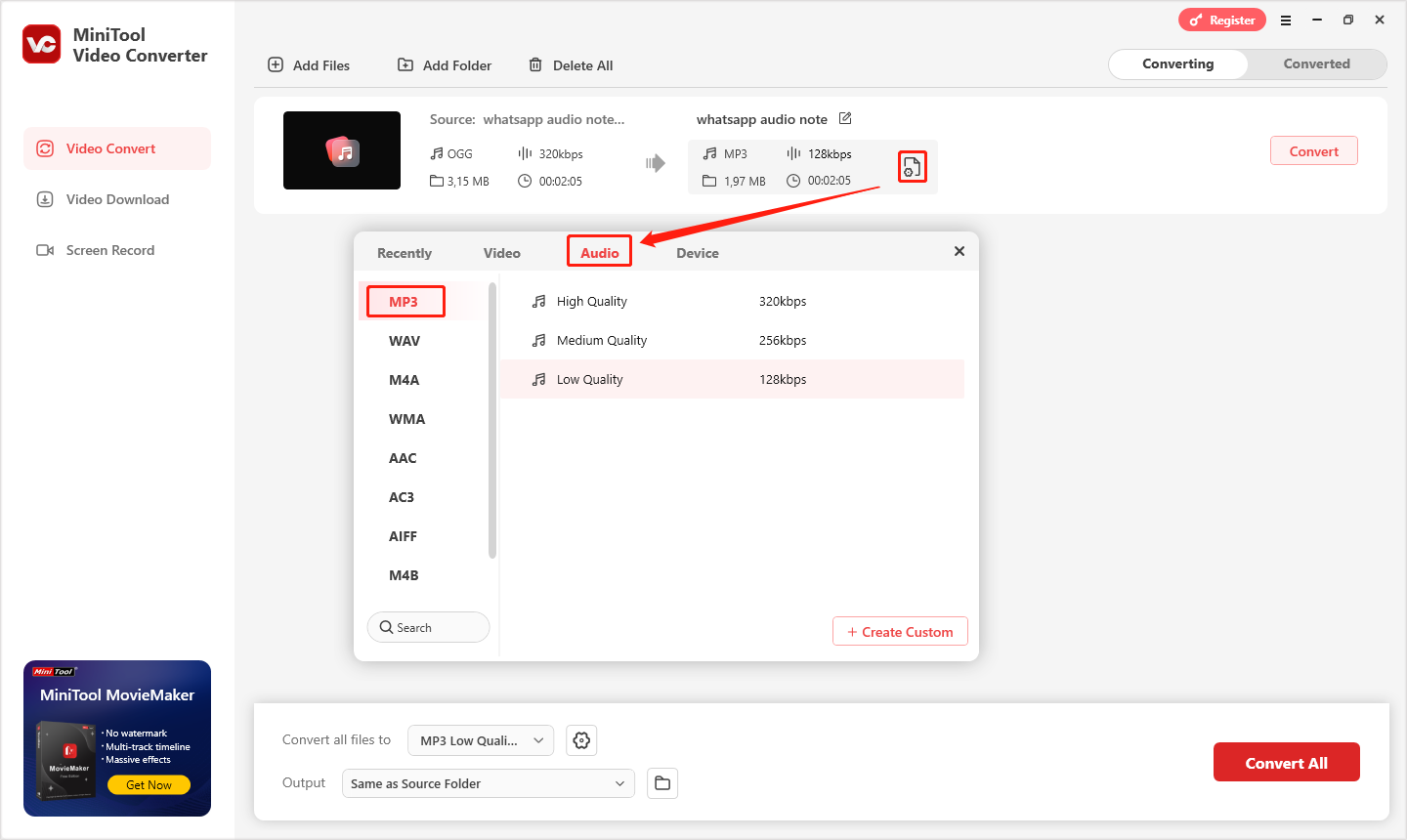Viewport: 1407px width, 840px height.
Task: Click the format list vertical scrollbar
Action: (x=492, y=420)
